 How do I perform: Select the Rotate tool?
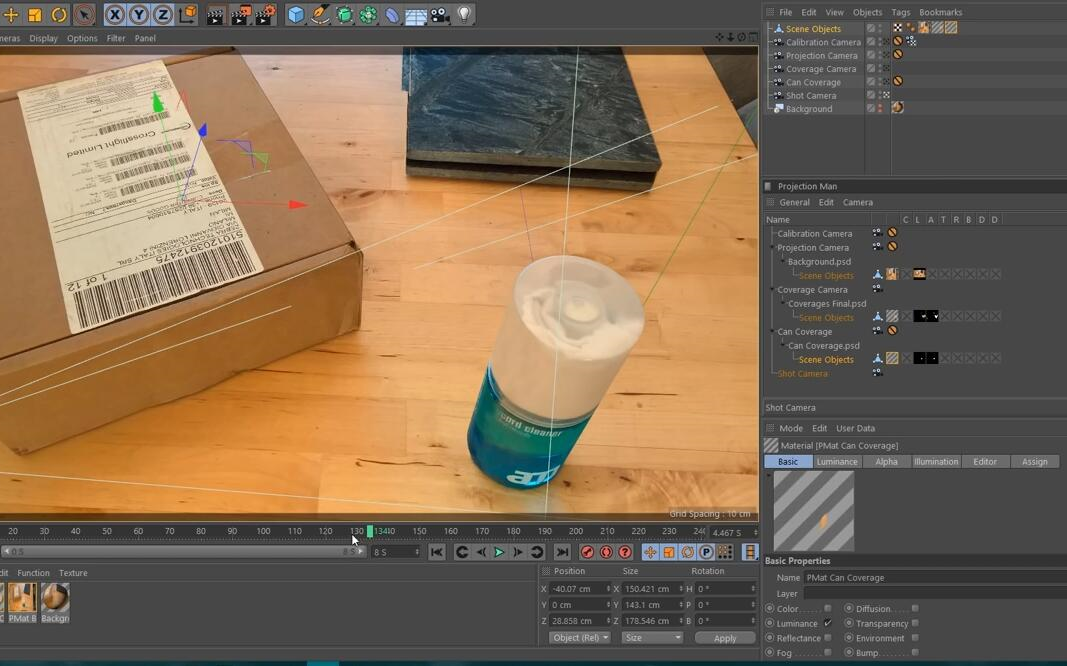coord(58,14)
